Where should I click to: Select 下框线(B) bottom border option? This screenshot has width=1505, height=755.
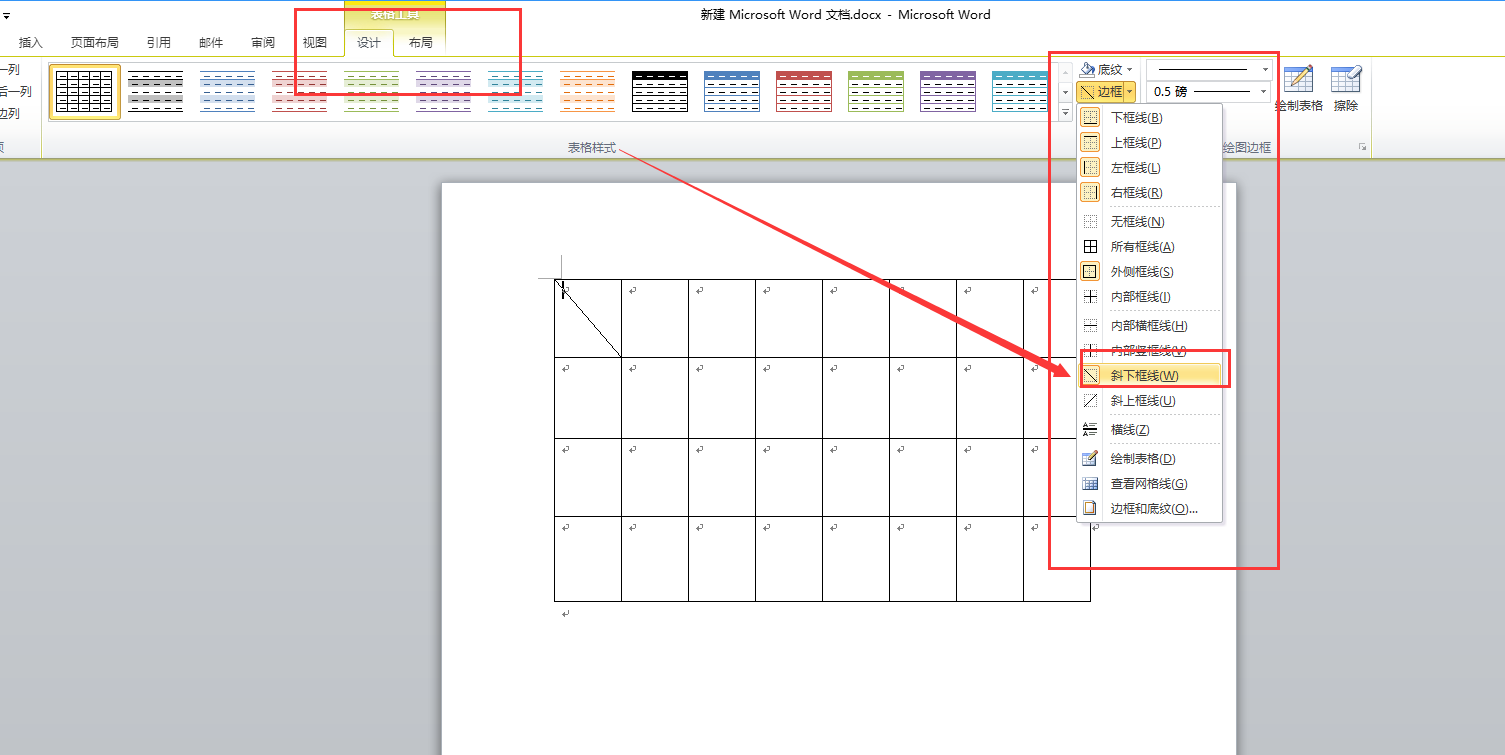coord(1149,118)
